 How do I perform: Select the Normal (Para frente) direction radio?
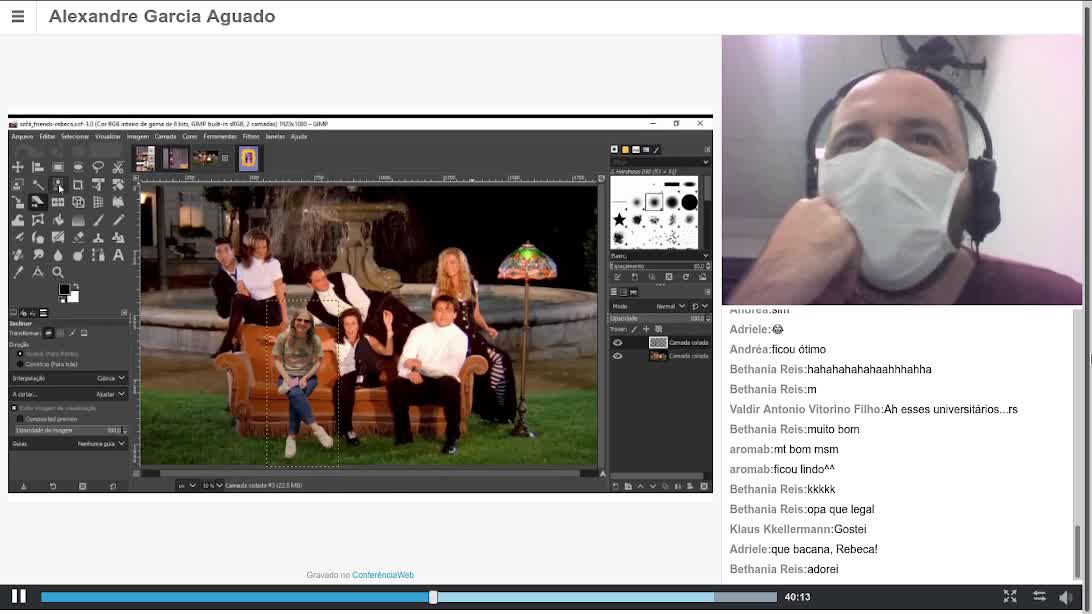click(x=20, y=354)
